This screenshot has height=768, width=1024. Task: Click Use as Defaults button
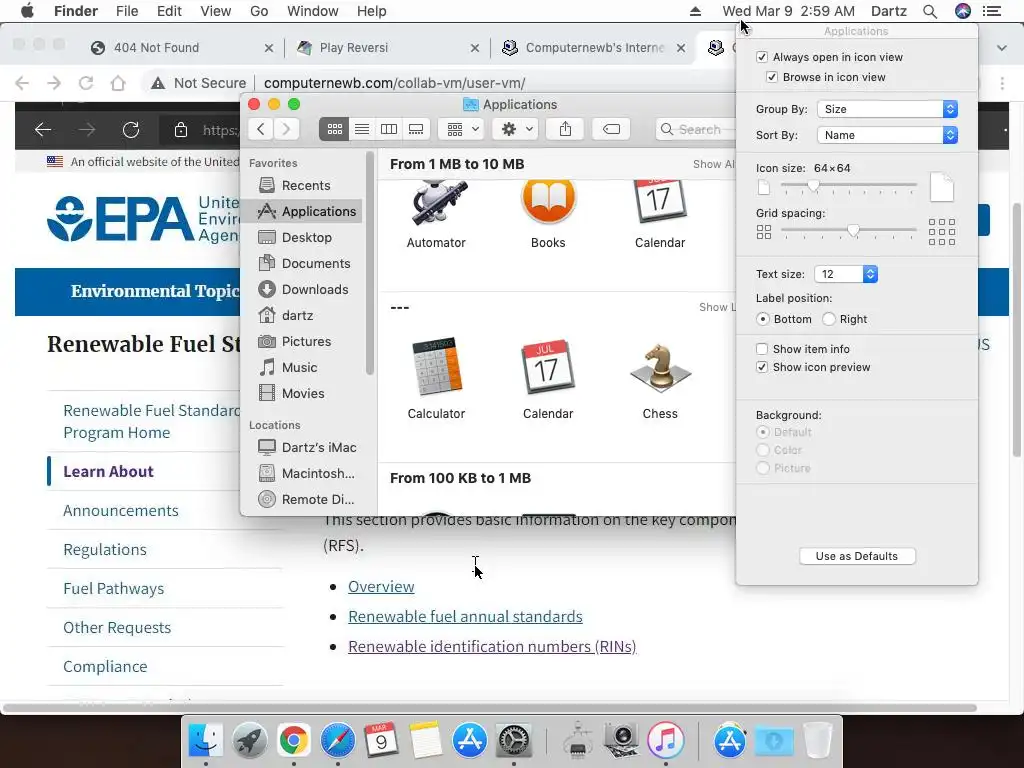(x=857, y=556)
